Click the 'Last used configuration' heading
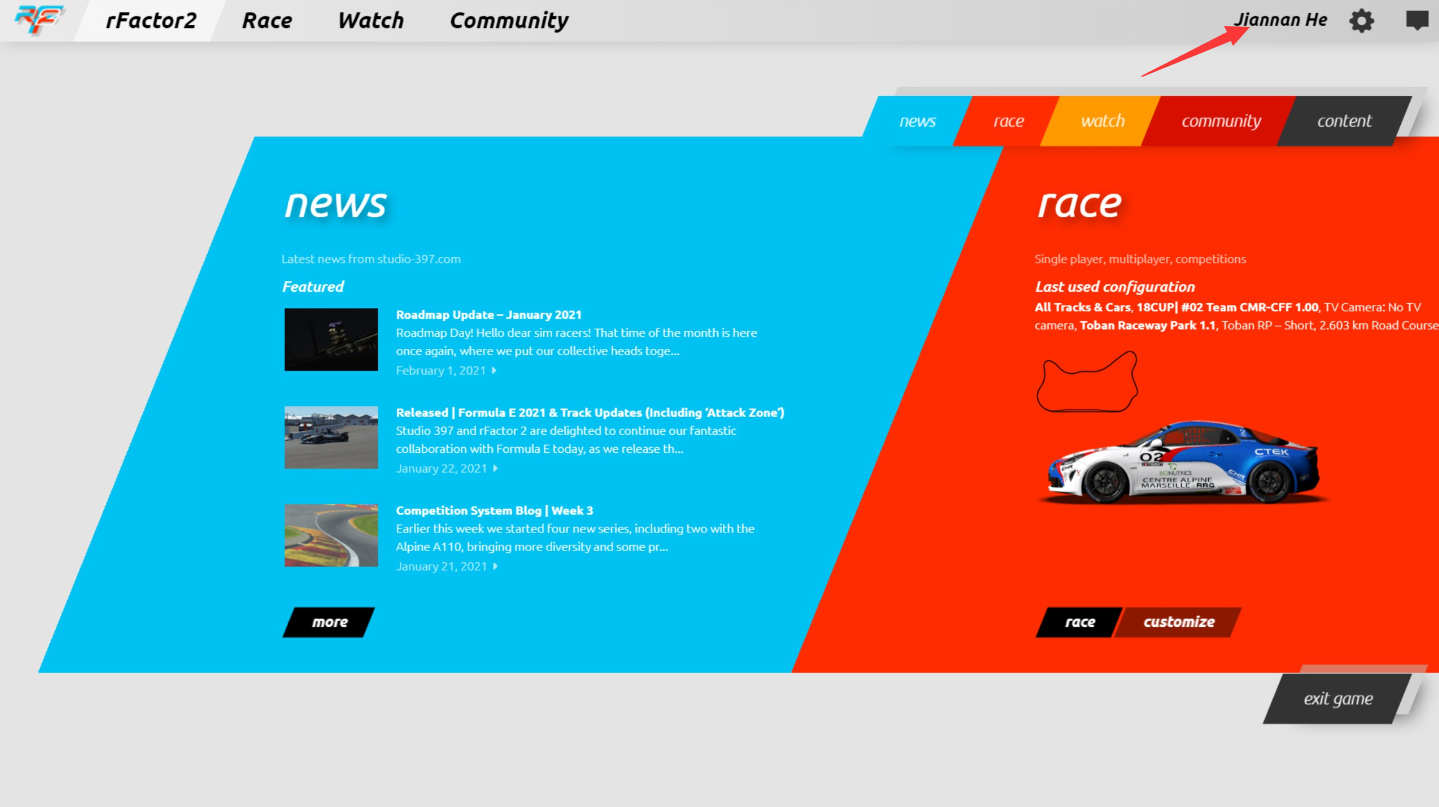 1115,287
